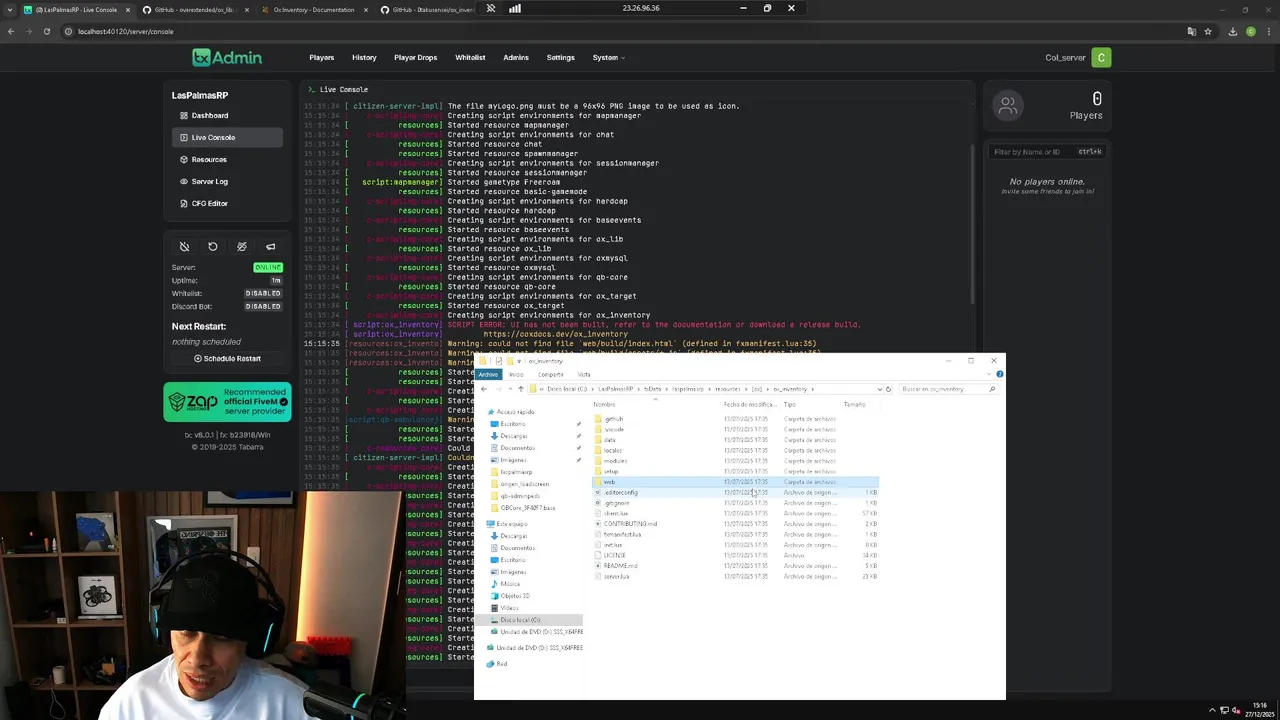Select Red in Explorer navigation pane
This screenshot has height=720, width=1280.
tap(501, 664)
